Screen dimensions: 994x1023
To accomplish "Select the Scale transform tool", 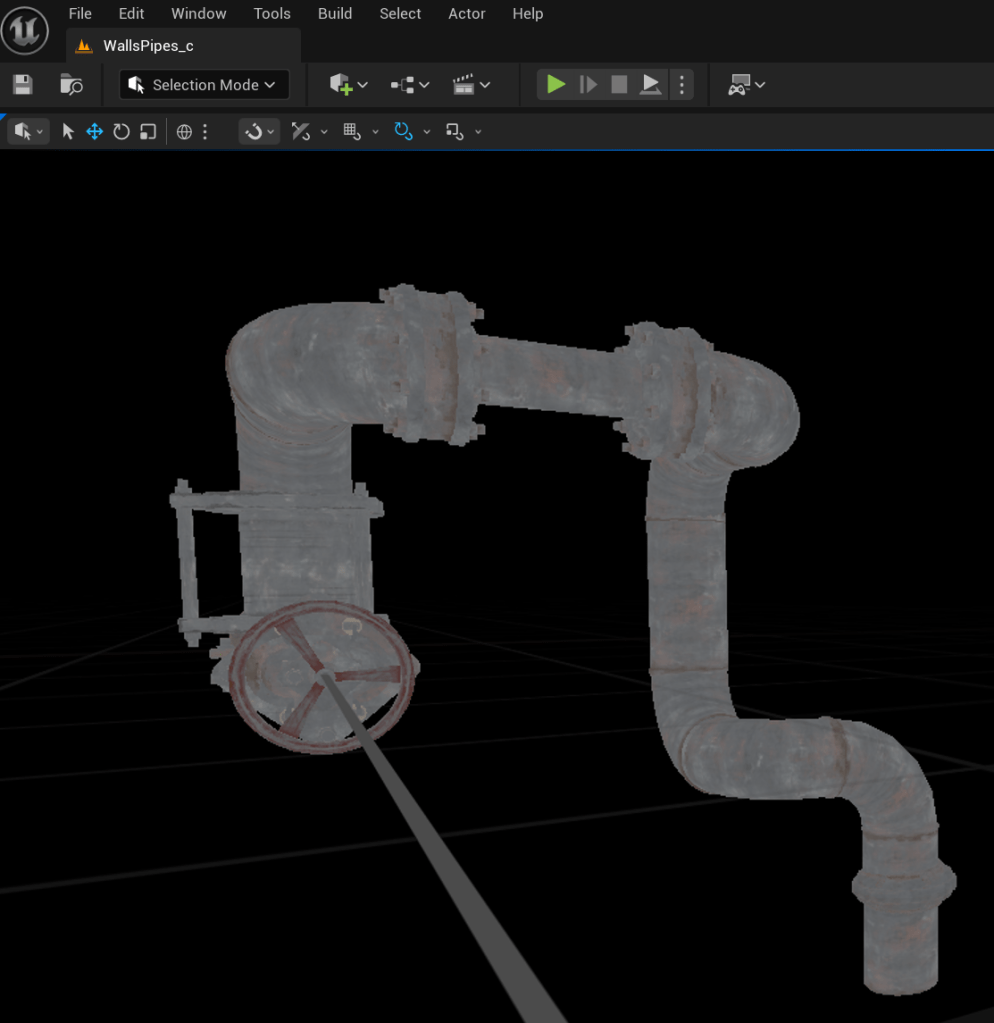I will [x=148, y=132].
